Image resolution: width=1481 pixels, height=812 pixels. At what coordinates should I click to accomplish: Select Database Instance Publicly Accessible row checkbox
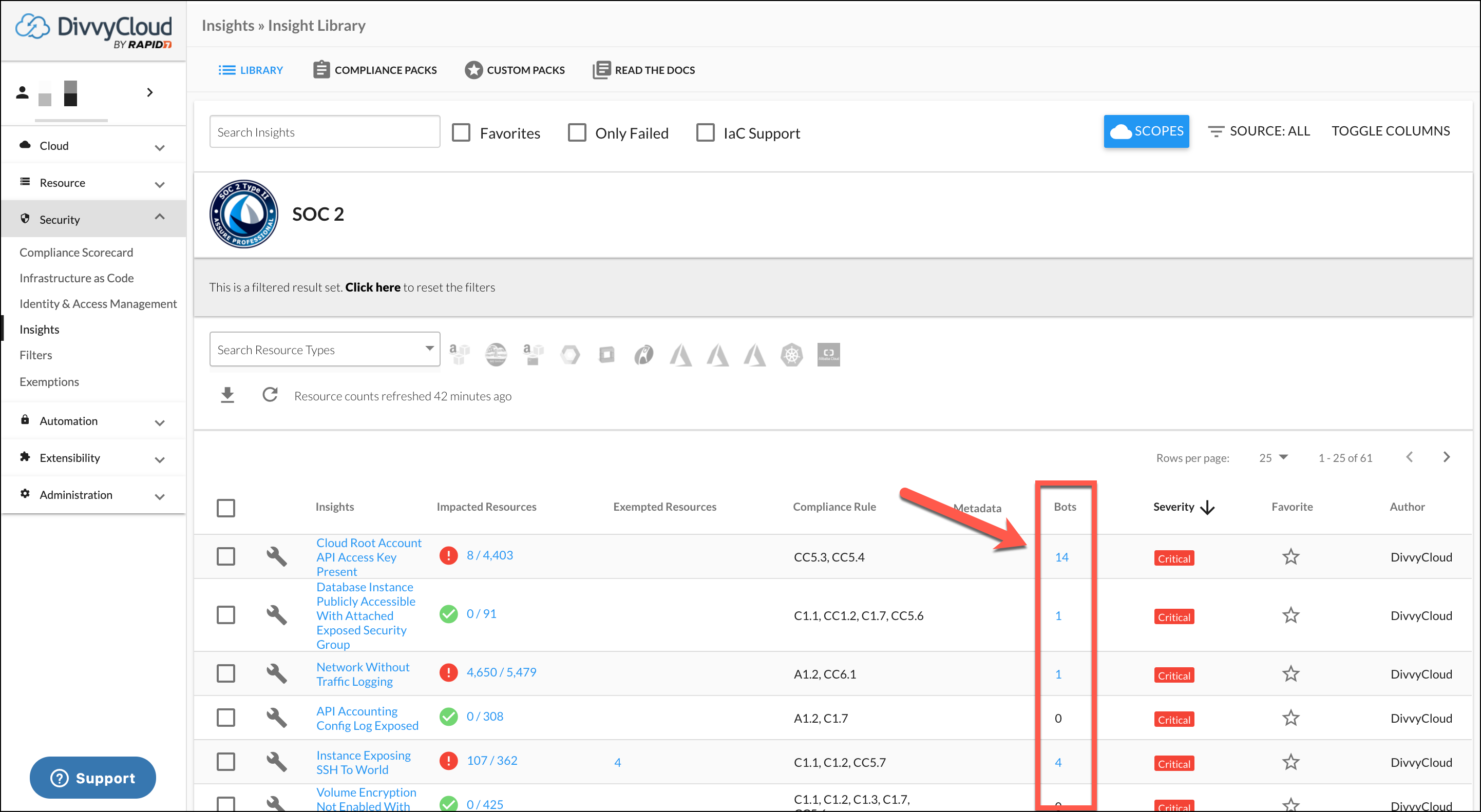tap(226, 614)
